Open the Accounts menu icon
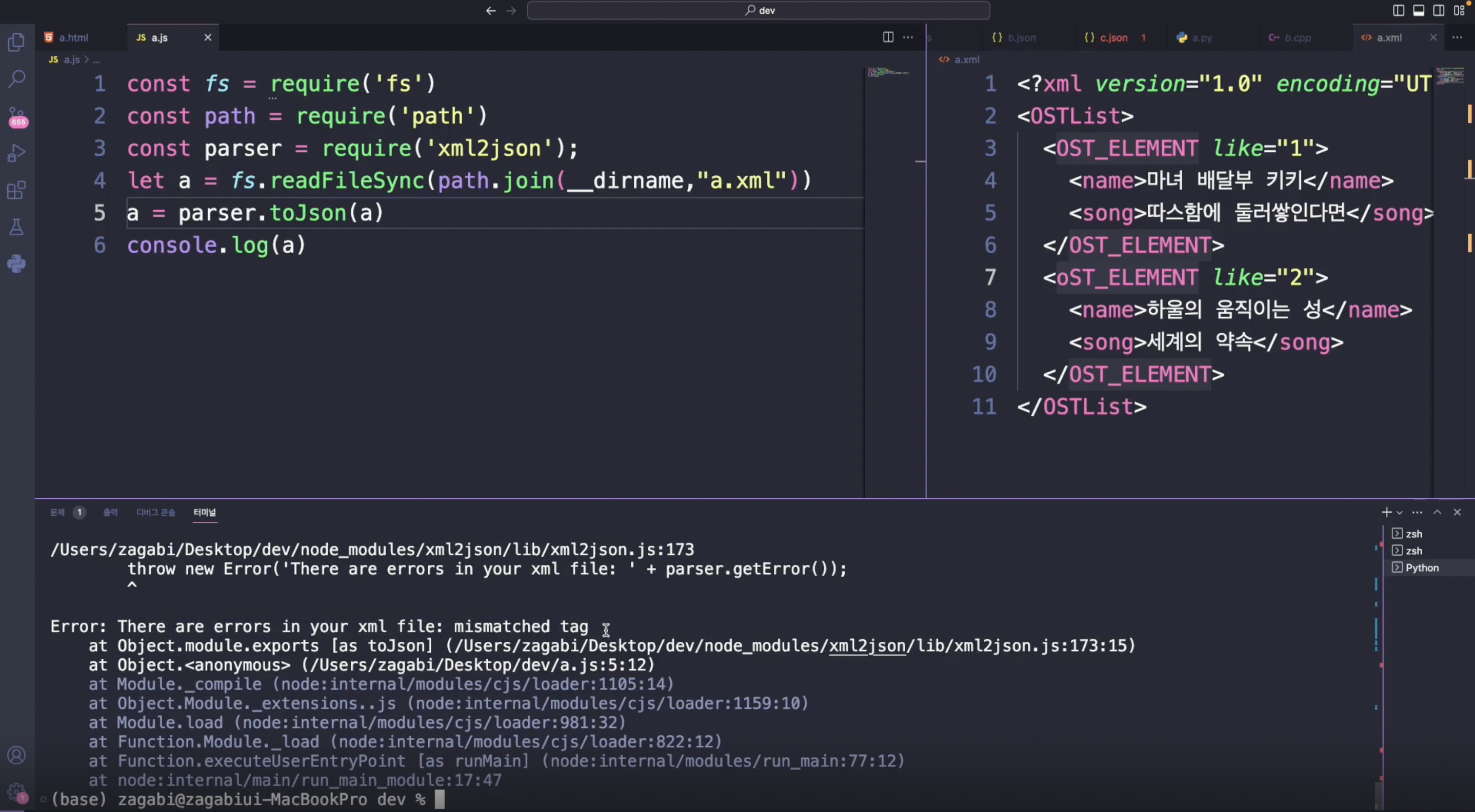This screenshot has width=1475, height=812. coord(16,755)
